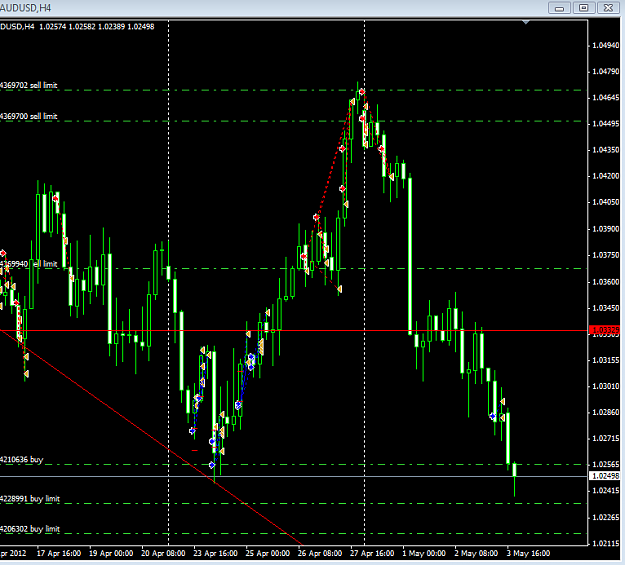Click the 2 May 08:00 time label
The height and width of the screenshot is (565, 625).
(476, 553)
